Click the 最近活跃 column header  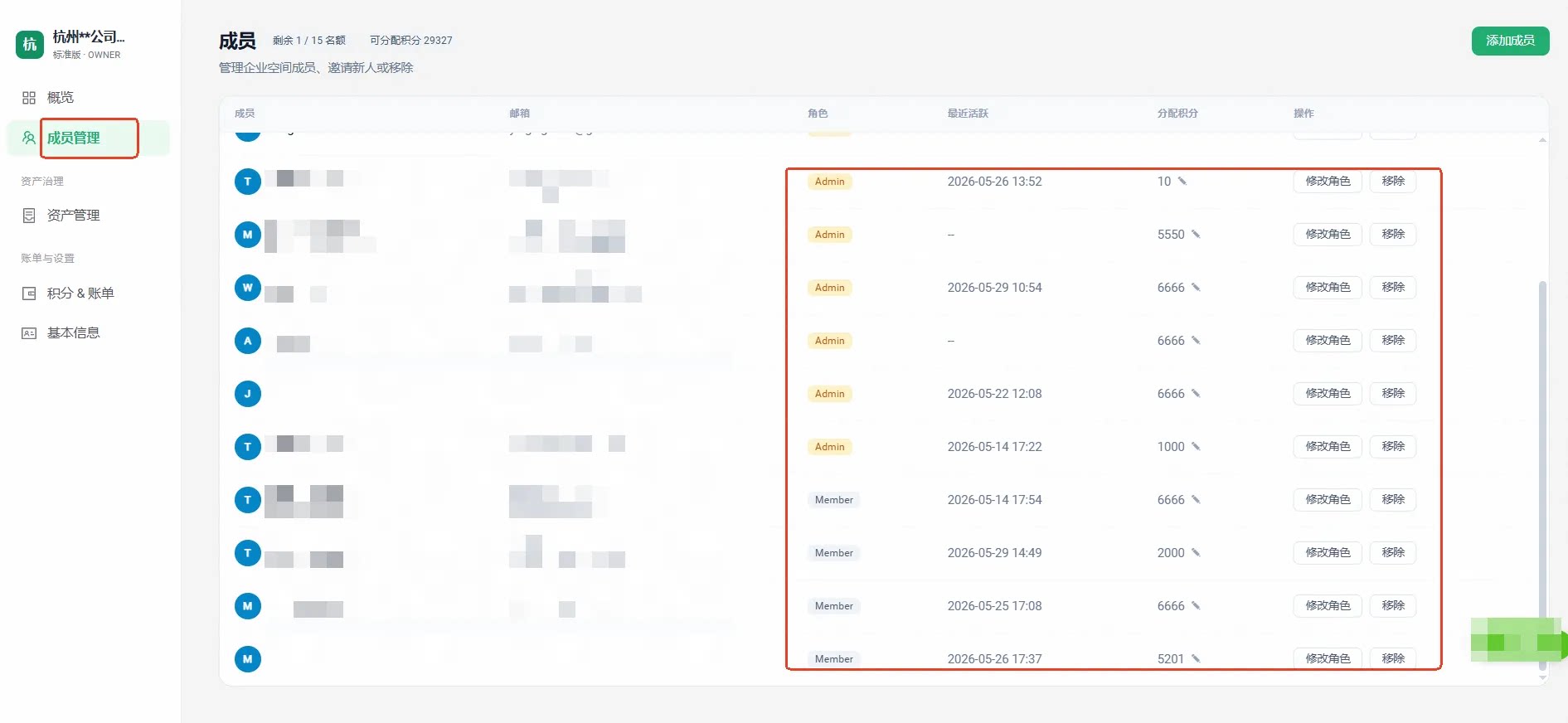point(968,114)
